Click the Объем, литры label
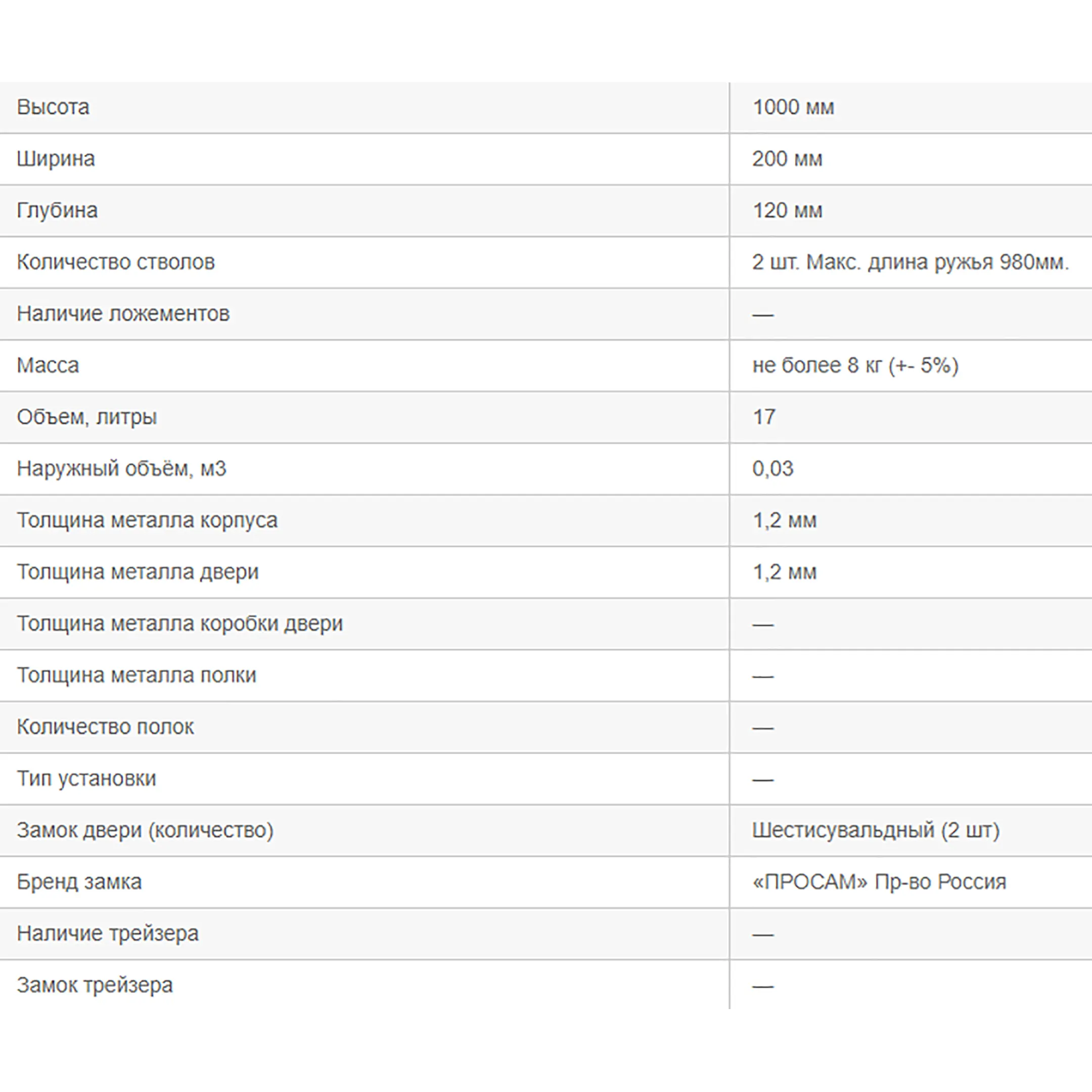 86,417
